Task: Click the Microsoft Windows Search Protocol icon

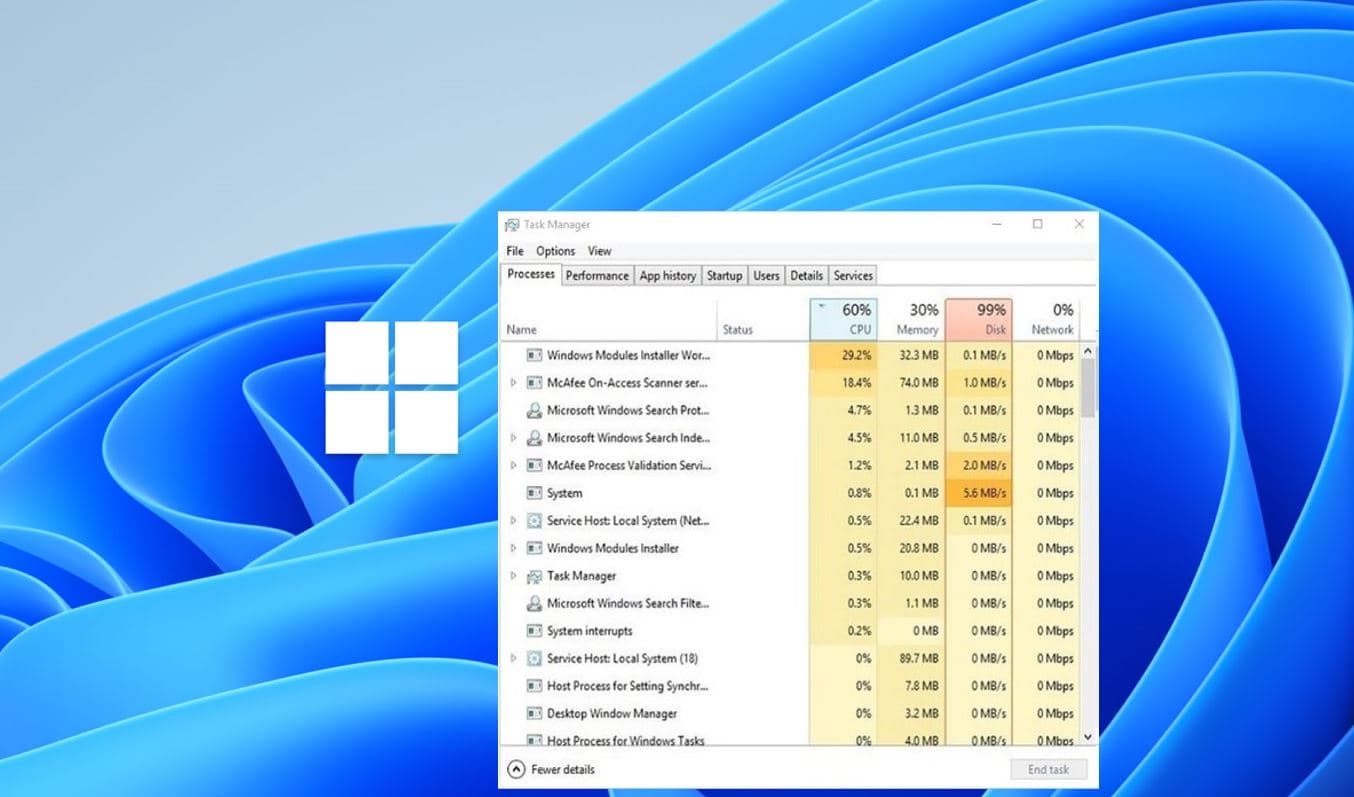Action: point(534,410)
